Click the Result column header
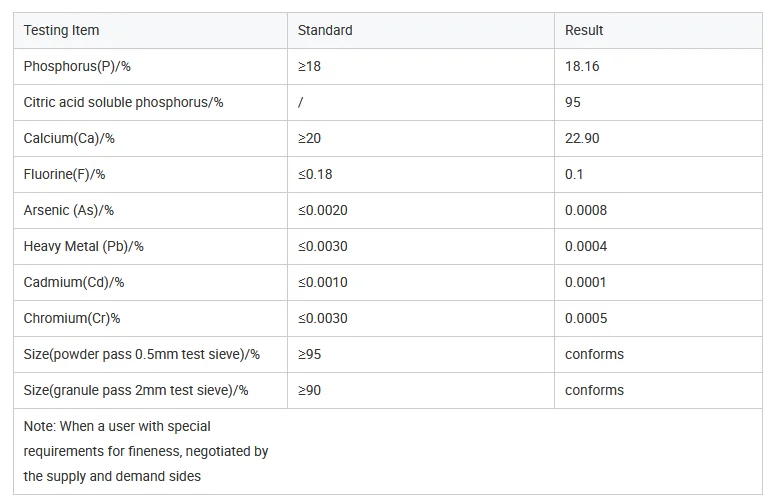Image resolution: width=772 pixels, height=502 pixels. coord(584,30)
